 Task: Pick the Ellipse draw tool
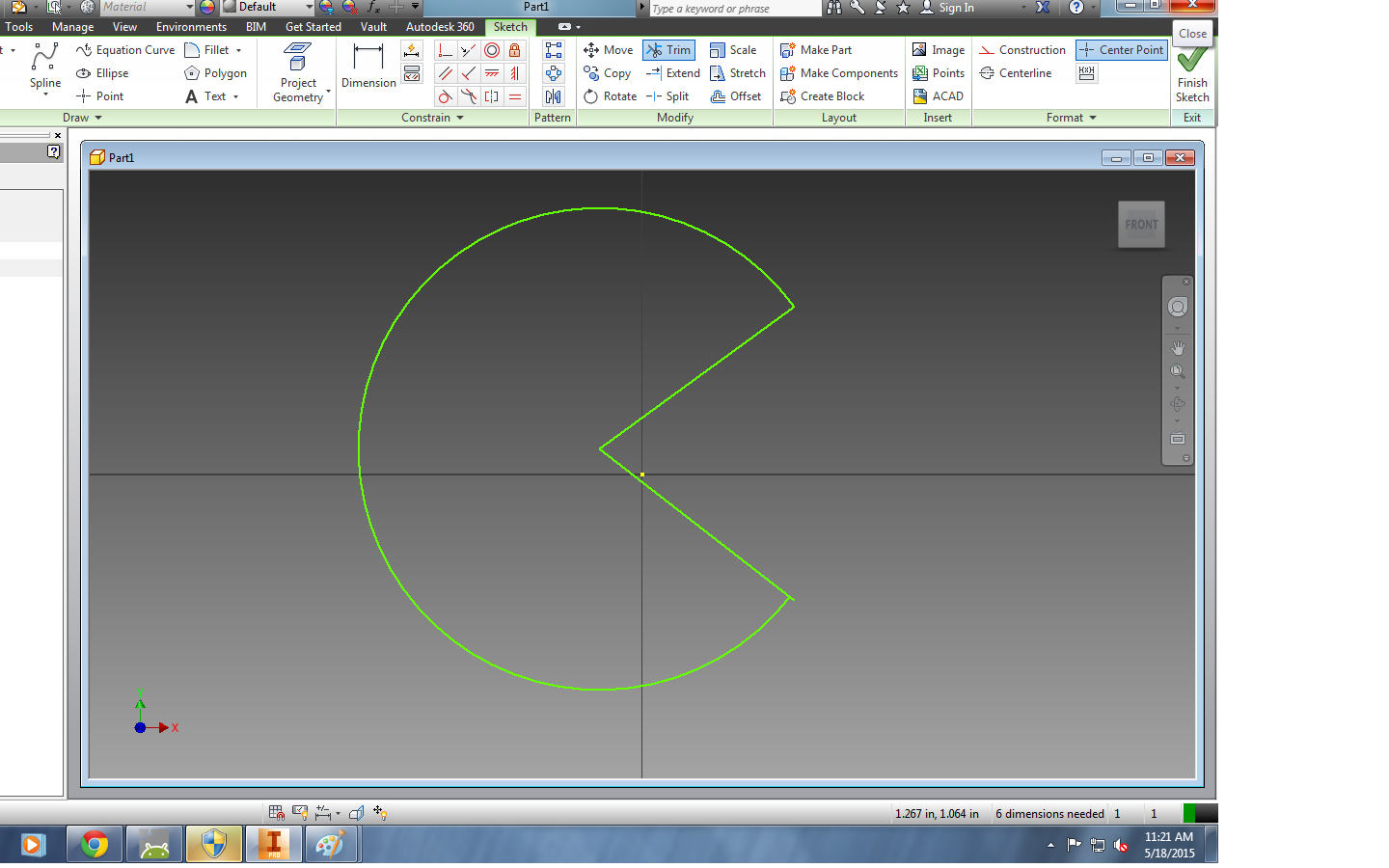102,73
